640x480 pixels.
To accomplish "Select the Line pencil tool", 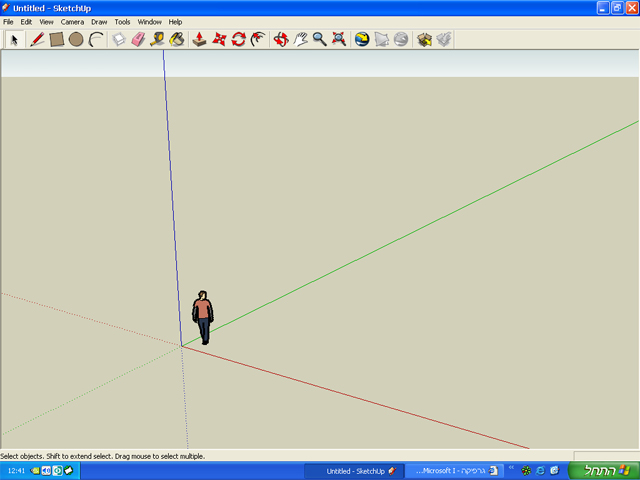I will (37, 40).
